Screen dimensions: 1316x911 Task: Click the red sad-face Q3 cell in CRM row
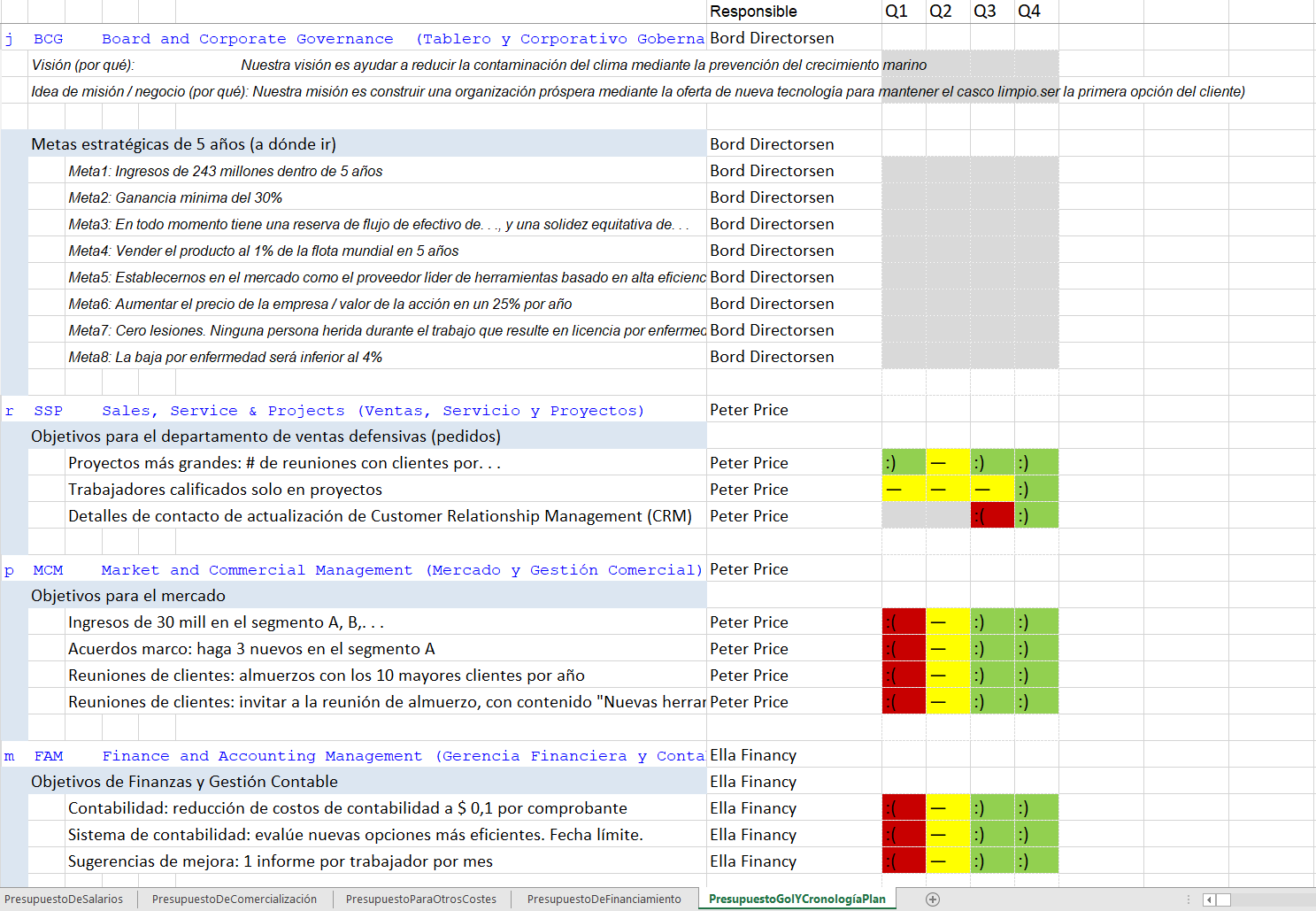pos(991,515)
